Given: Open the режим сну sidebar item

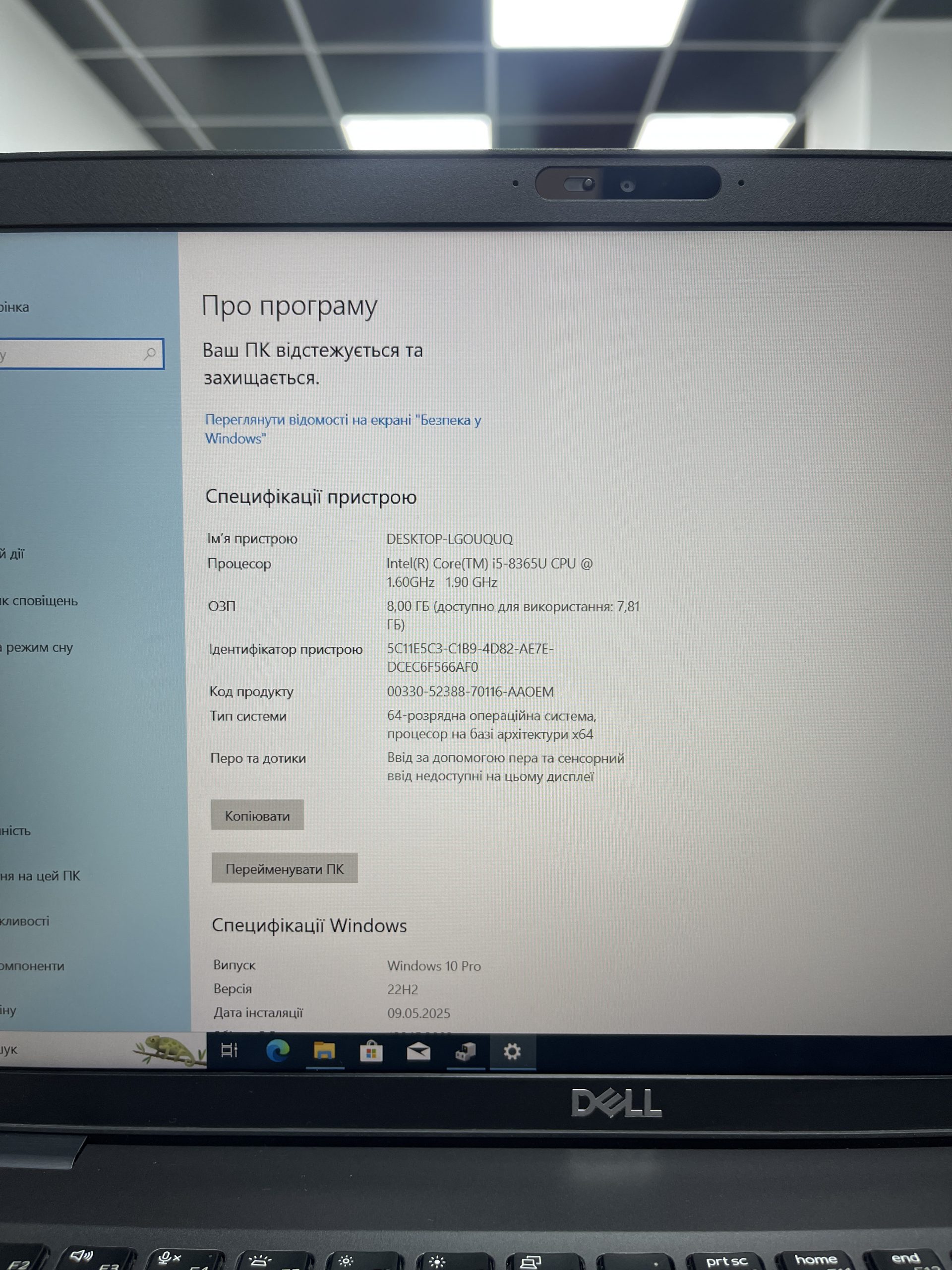Looking at the screenshot, I should click(x=37, y=647).
